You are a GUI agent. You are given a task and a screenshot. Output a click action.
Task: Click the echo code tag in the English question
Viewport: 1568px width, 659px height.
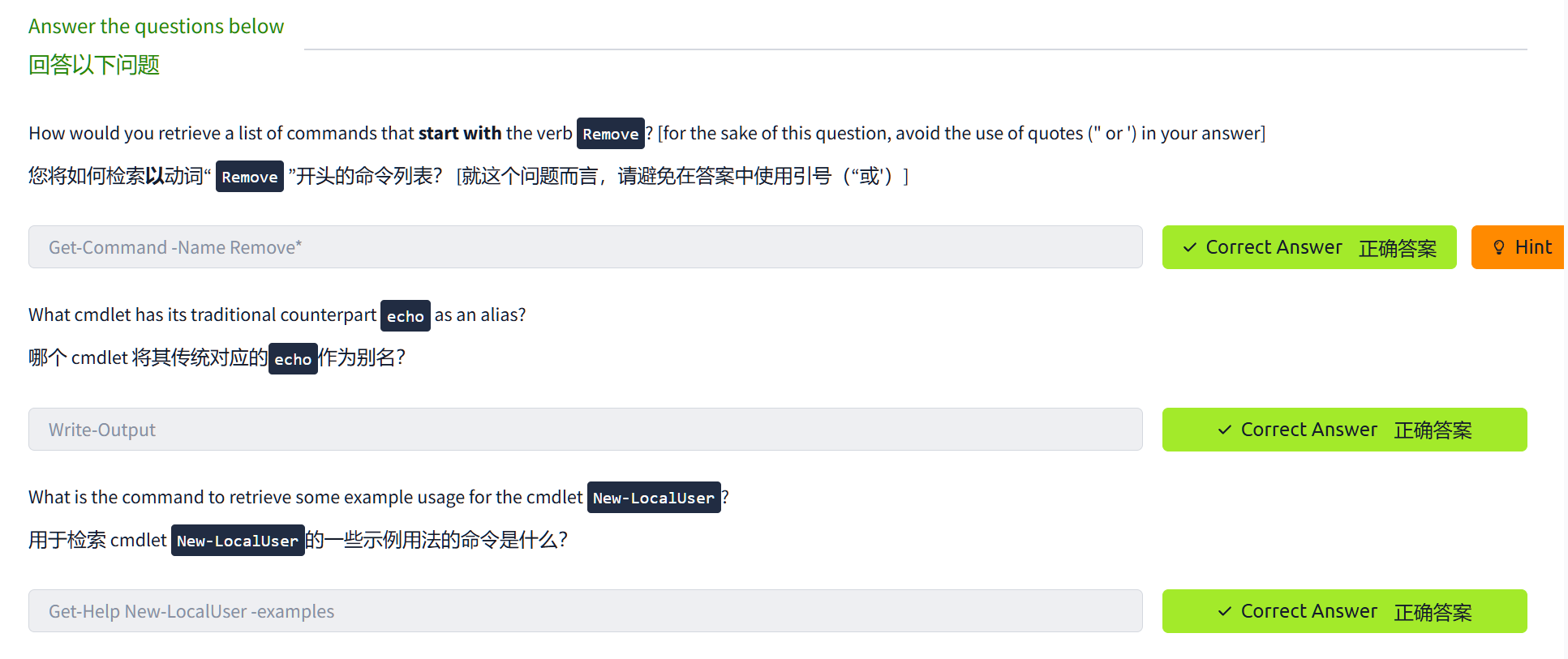pyautogui.click(x=405, y=316)
